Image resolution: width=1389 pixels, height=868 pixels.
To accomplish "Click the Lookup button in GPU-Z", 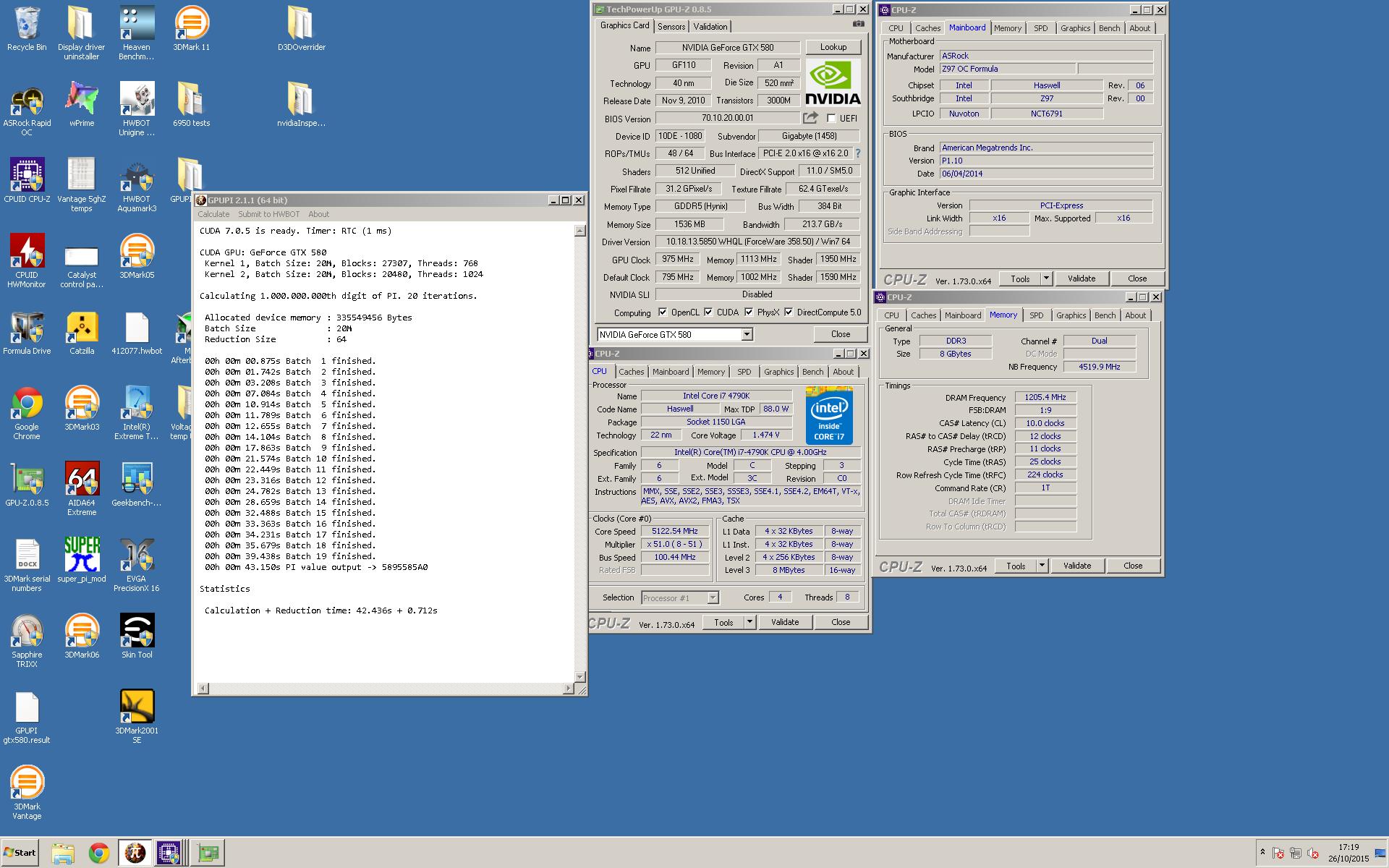I will pos(833,47).
